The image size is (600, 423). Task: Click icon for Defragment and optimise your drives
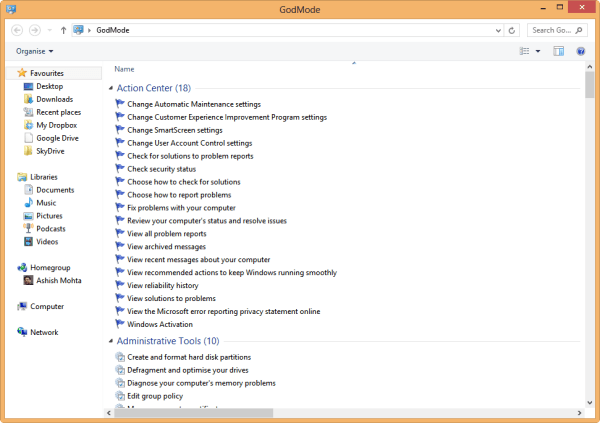pyautogui.click(x=120, y=370)
